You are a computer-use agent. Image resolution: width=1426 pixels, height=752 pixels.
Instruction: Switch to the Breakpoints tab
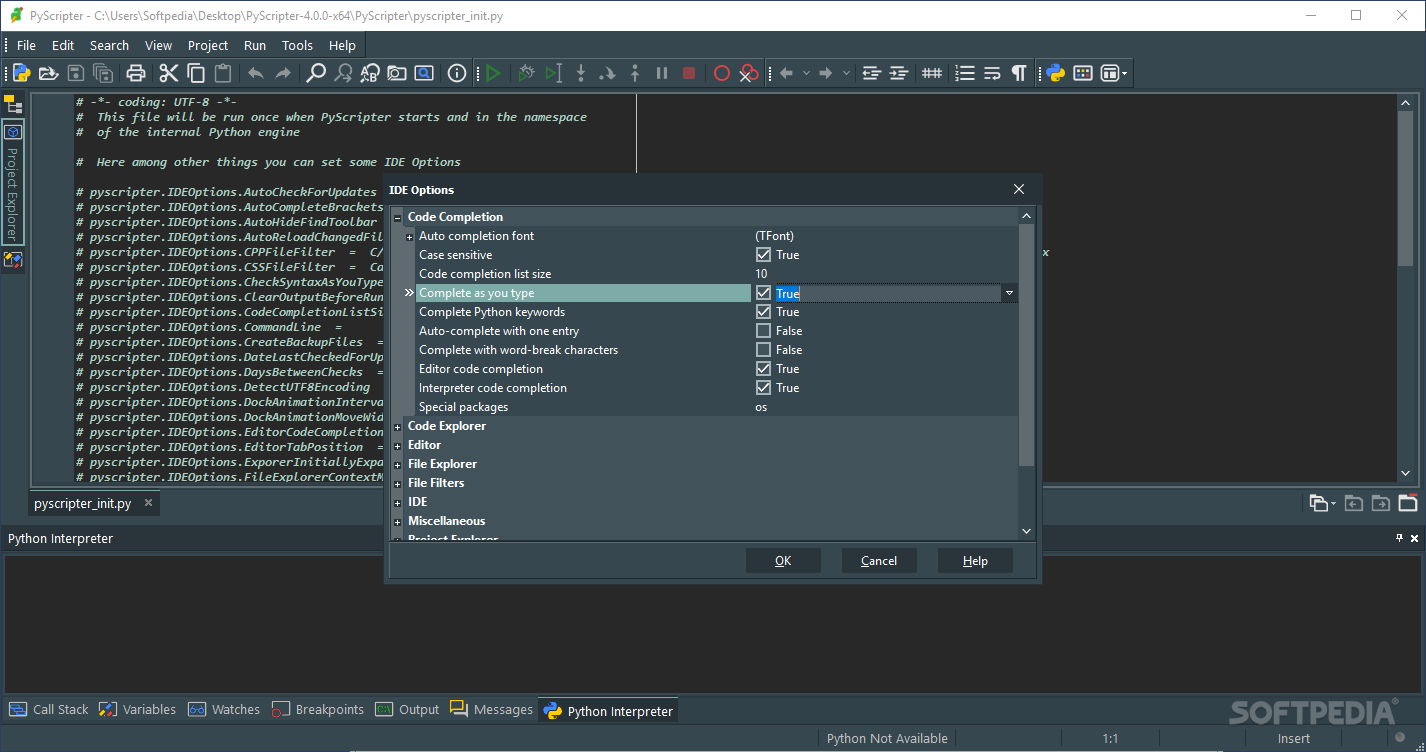(318, 710)
